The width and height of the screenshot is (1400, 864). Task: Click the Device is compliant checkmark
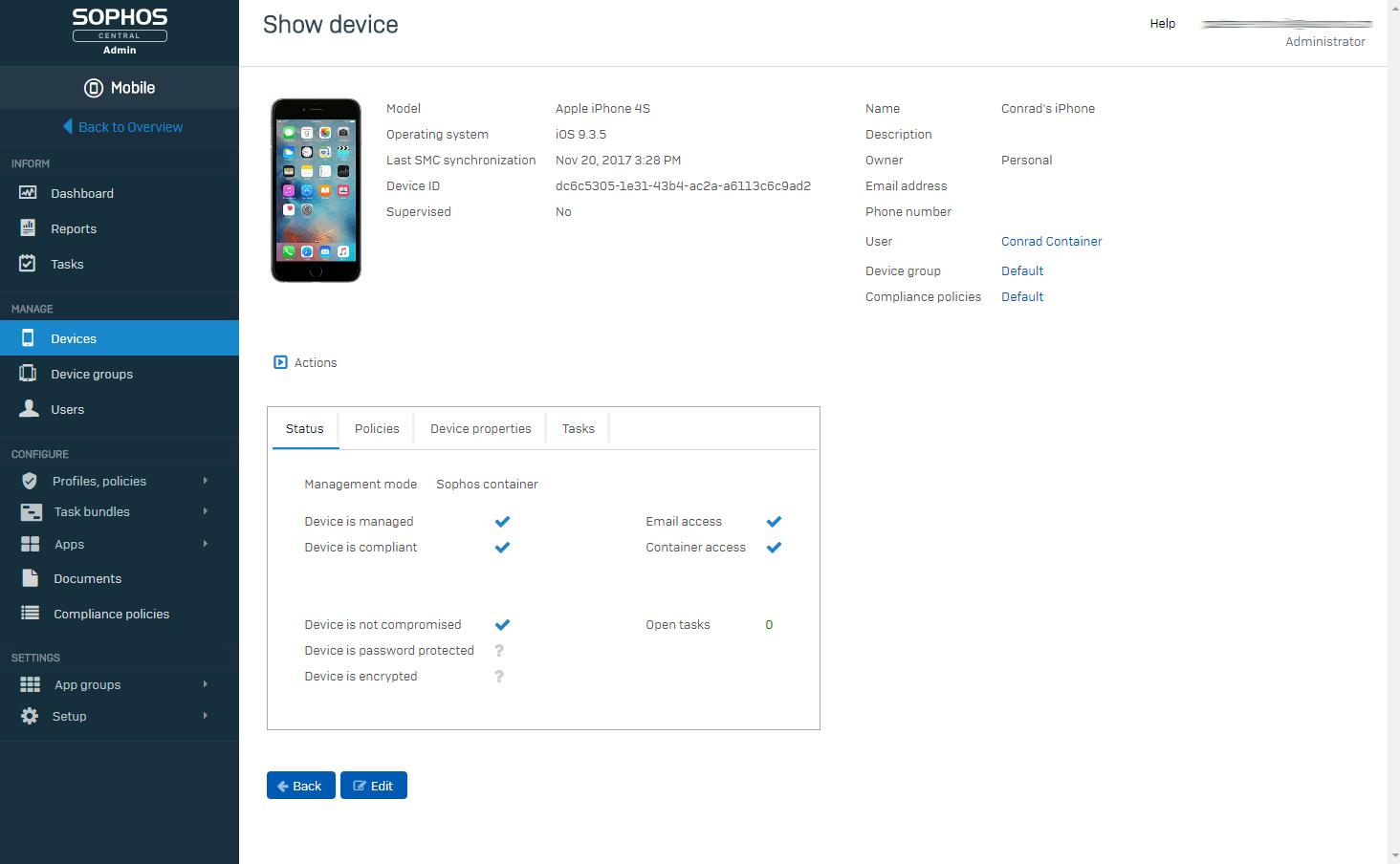click(502, 548)
